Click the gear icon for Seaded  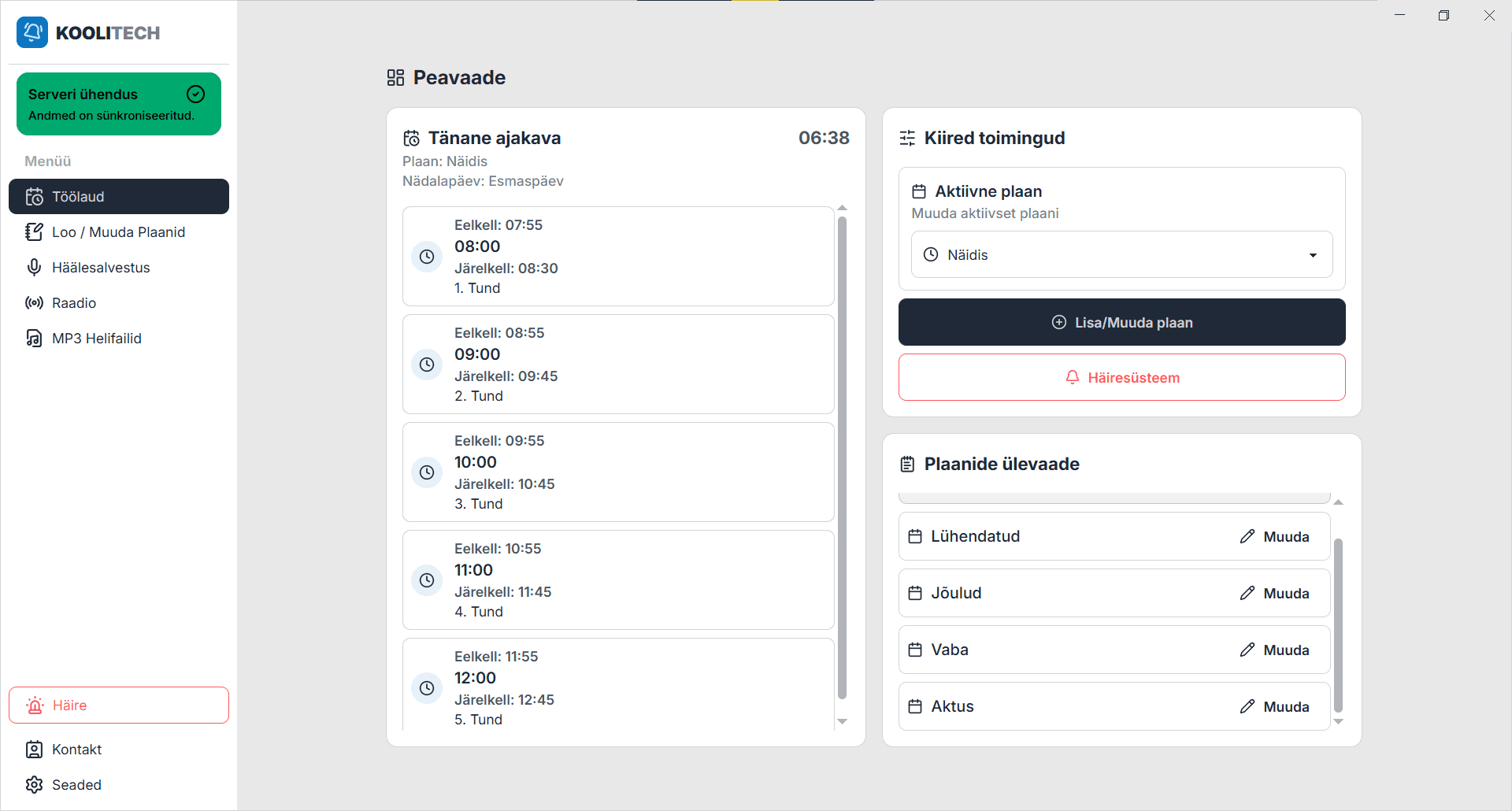pos(34,785)
